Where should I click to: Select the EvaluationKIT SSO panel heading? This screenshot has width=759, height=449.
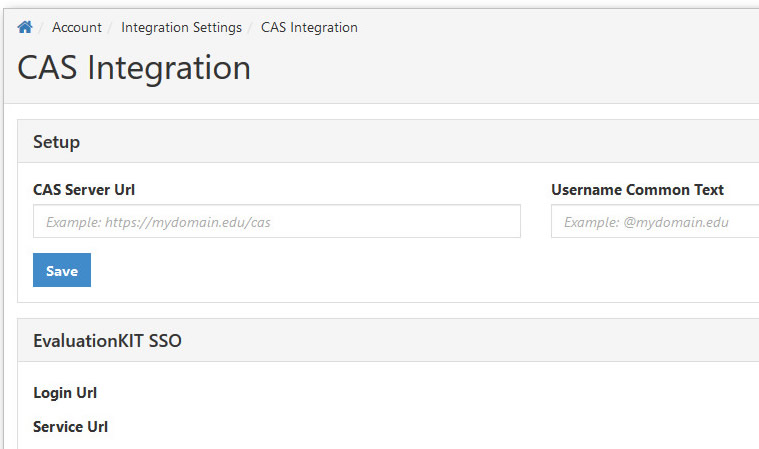(x=107, y=341)
